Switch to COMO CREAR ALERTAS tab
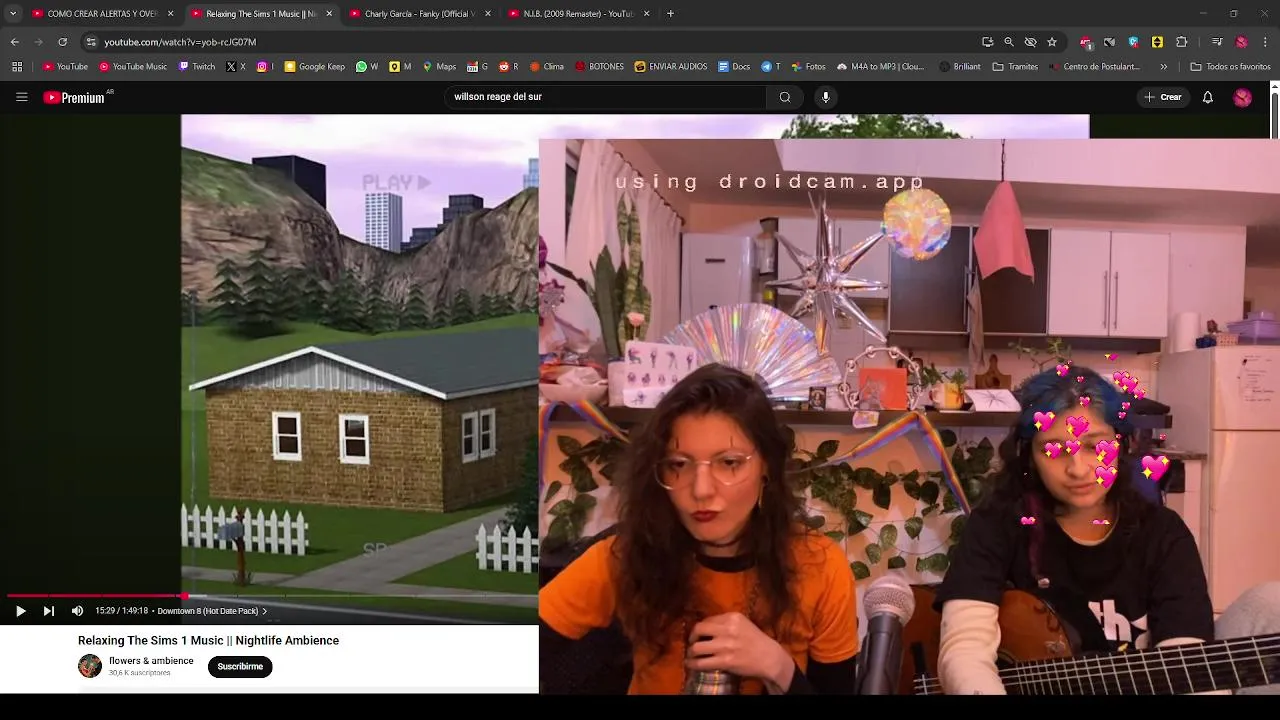The image size is (1280, 720). (x=101, y=14)
